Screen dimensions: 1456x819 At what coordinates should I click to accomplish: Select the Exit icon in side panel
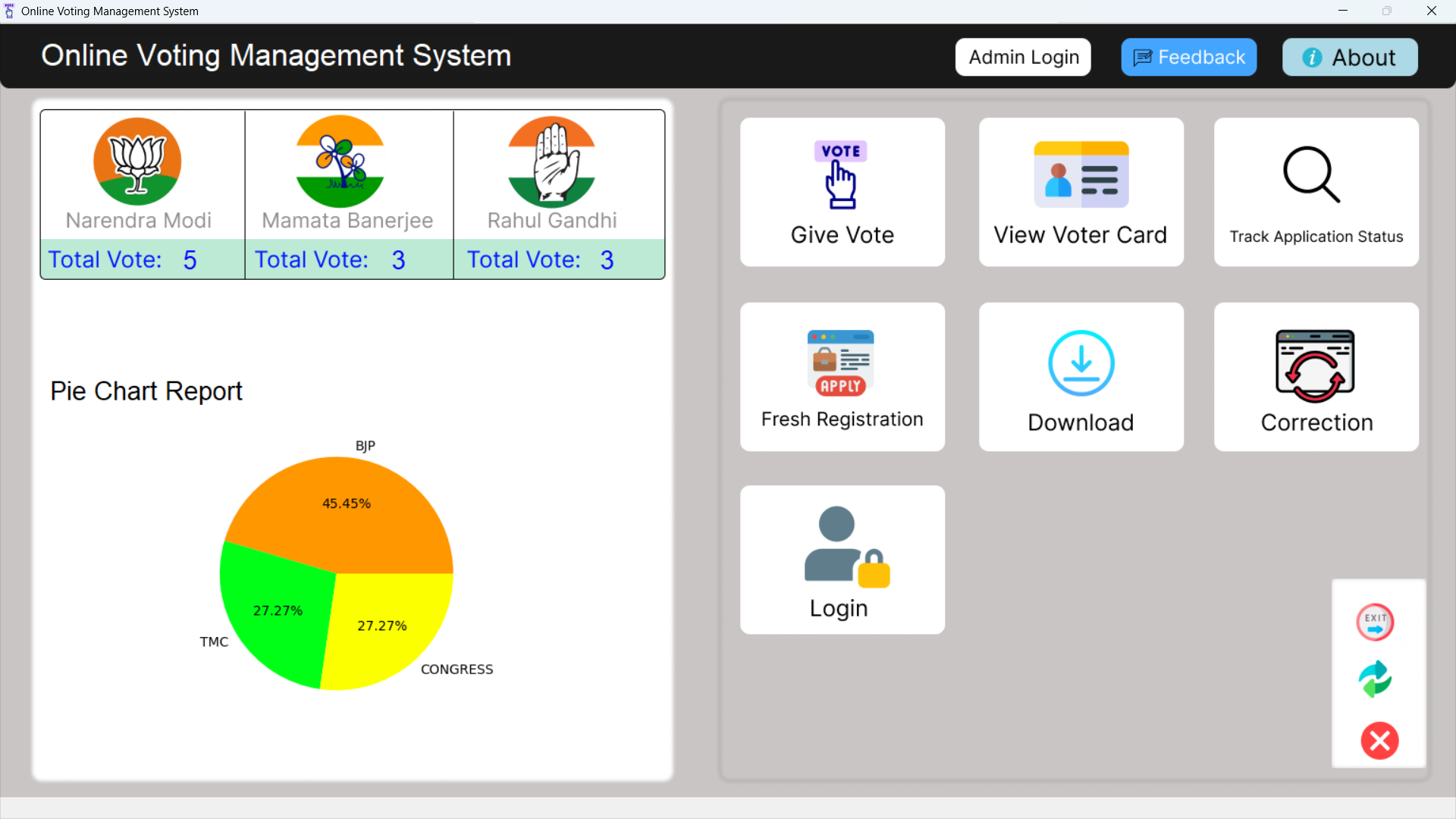[x=1375, y=622]
